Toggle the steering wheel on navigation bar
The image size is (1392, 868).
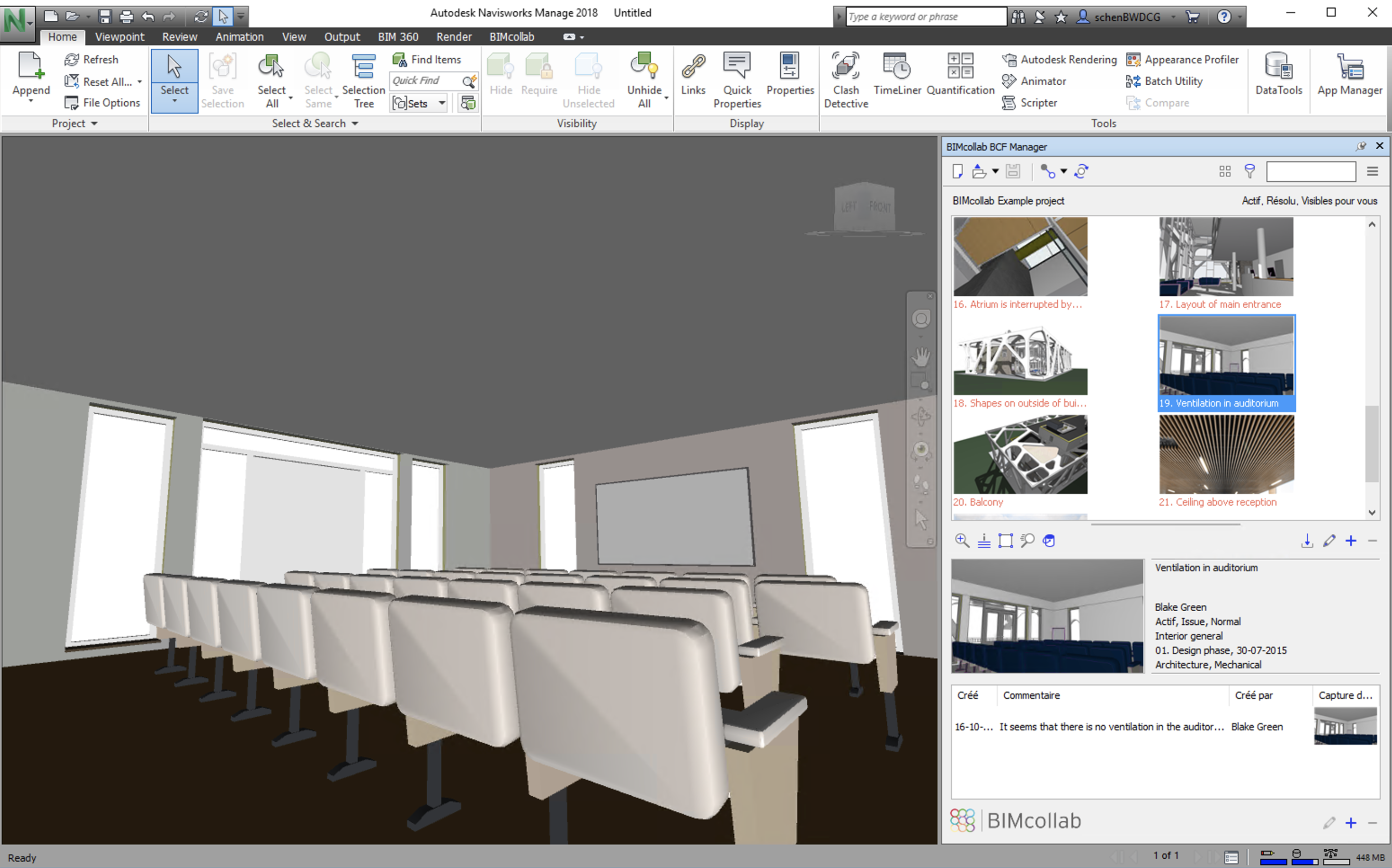tap(921, 319)
